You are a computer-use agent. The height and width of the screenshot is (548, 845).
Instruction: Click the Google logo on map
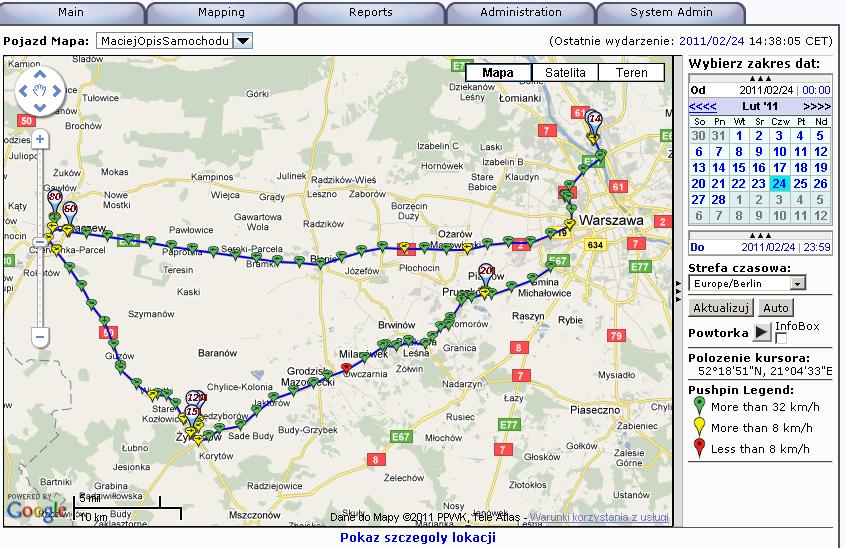[x=37, y=510]
